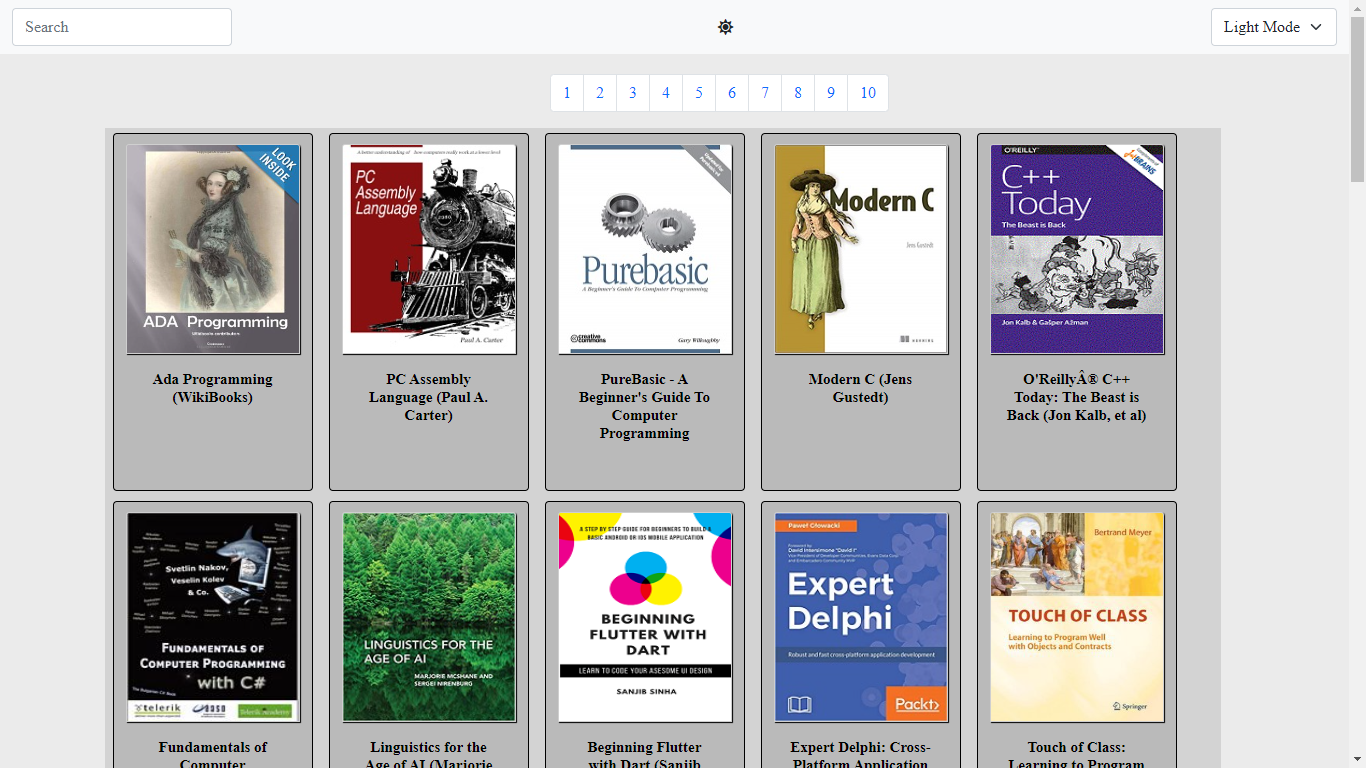
Task: Open the ADA Programming book cover
Action: [x=213, y=249]
